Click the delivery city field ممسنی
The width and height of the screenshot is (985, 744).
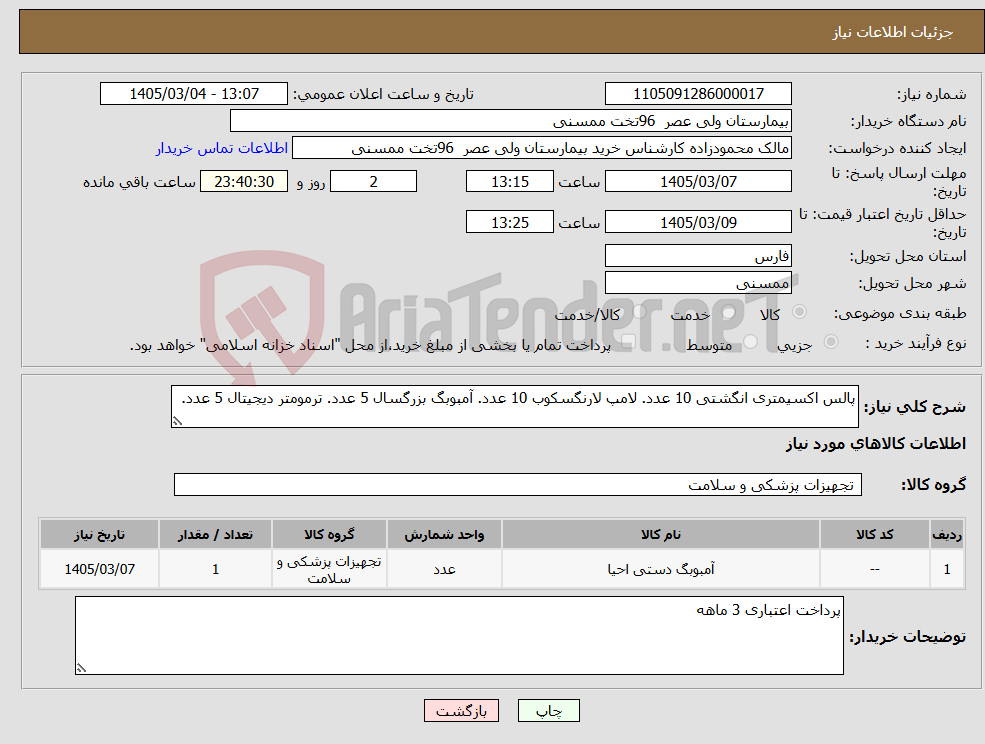click(x=698, y=283)
